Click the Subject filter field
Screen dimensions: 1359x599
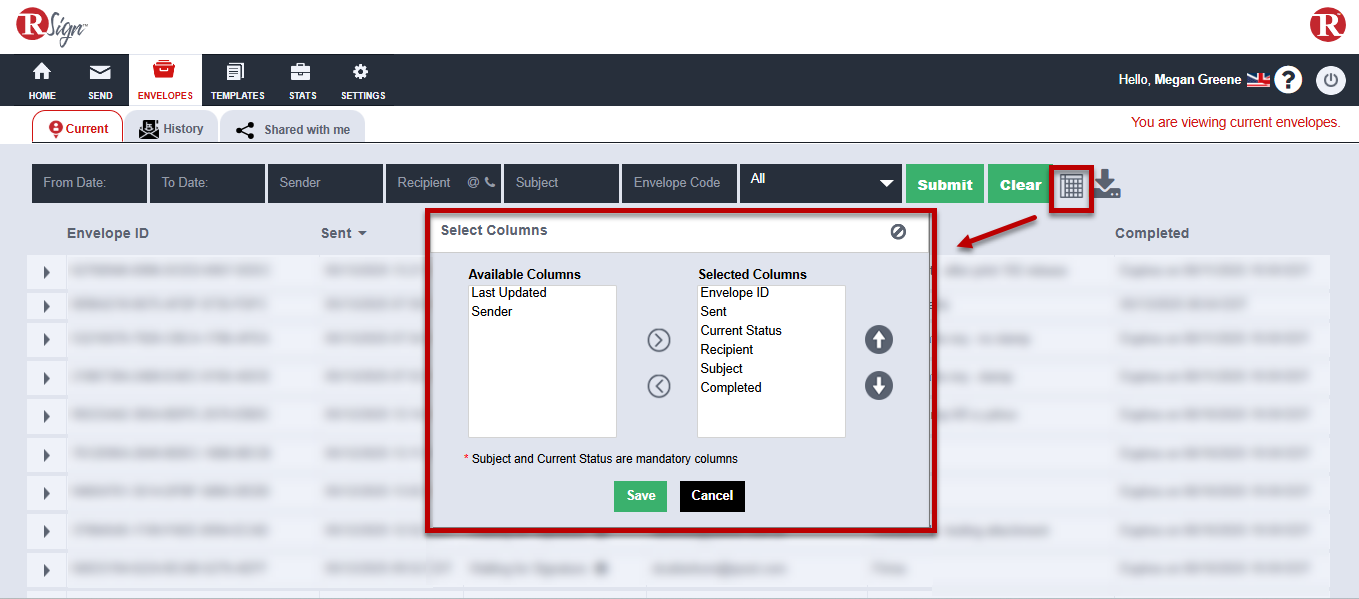(561, 183)
